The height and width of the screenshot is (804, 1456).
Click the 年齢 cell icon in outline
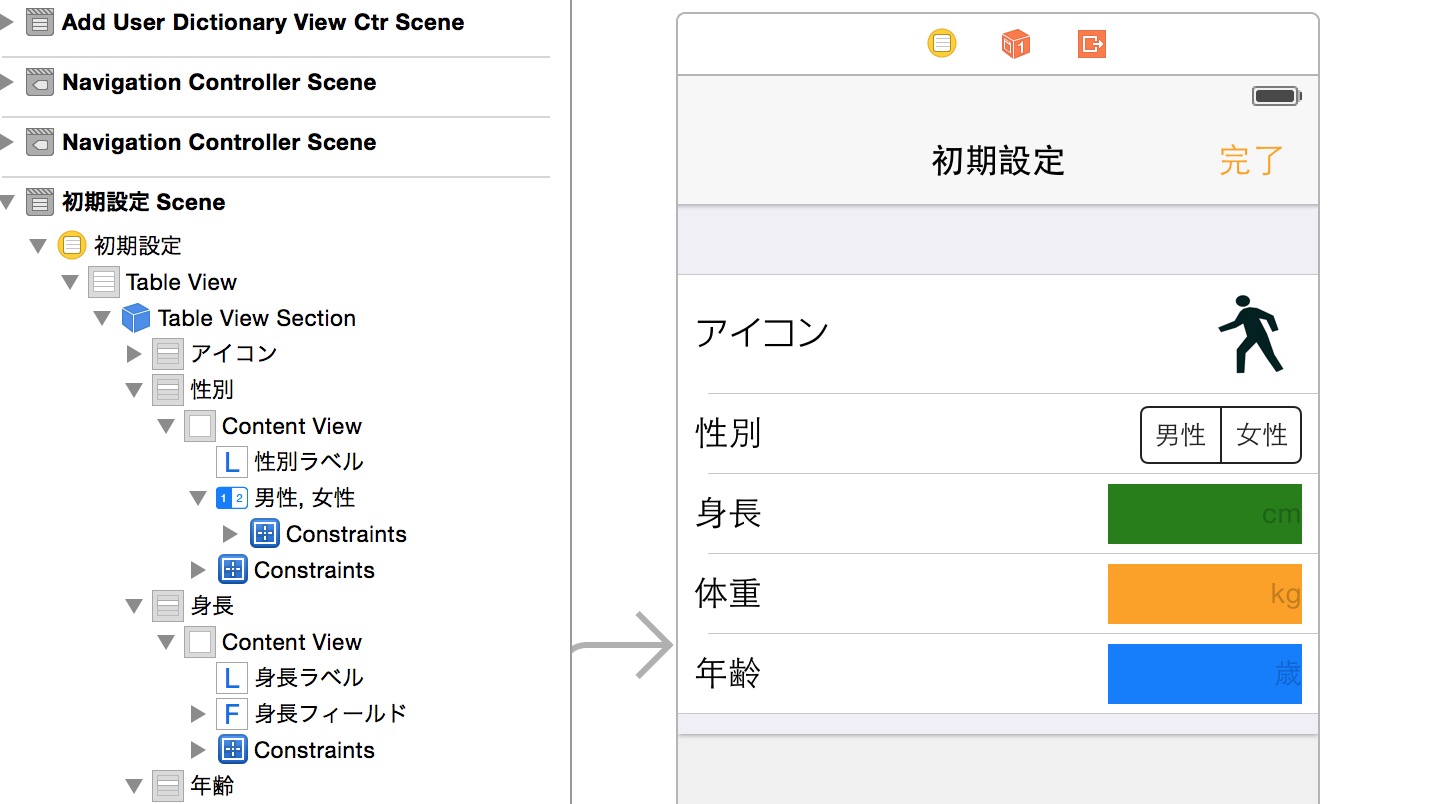168,786
